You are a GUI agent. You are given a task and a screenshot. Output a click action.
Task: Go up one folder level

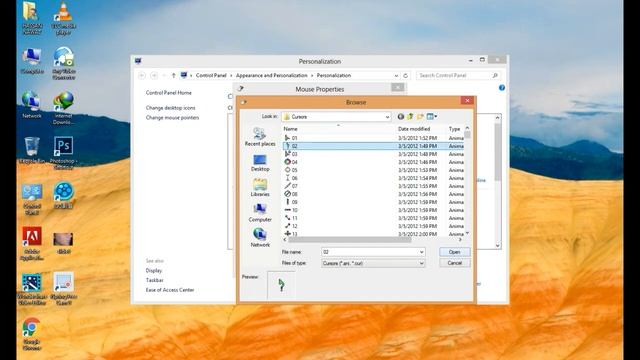pyautogui.click(x=410, y=117)
